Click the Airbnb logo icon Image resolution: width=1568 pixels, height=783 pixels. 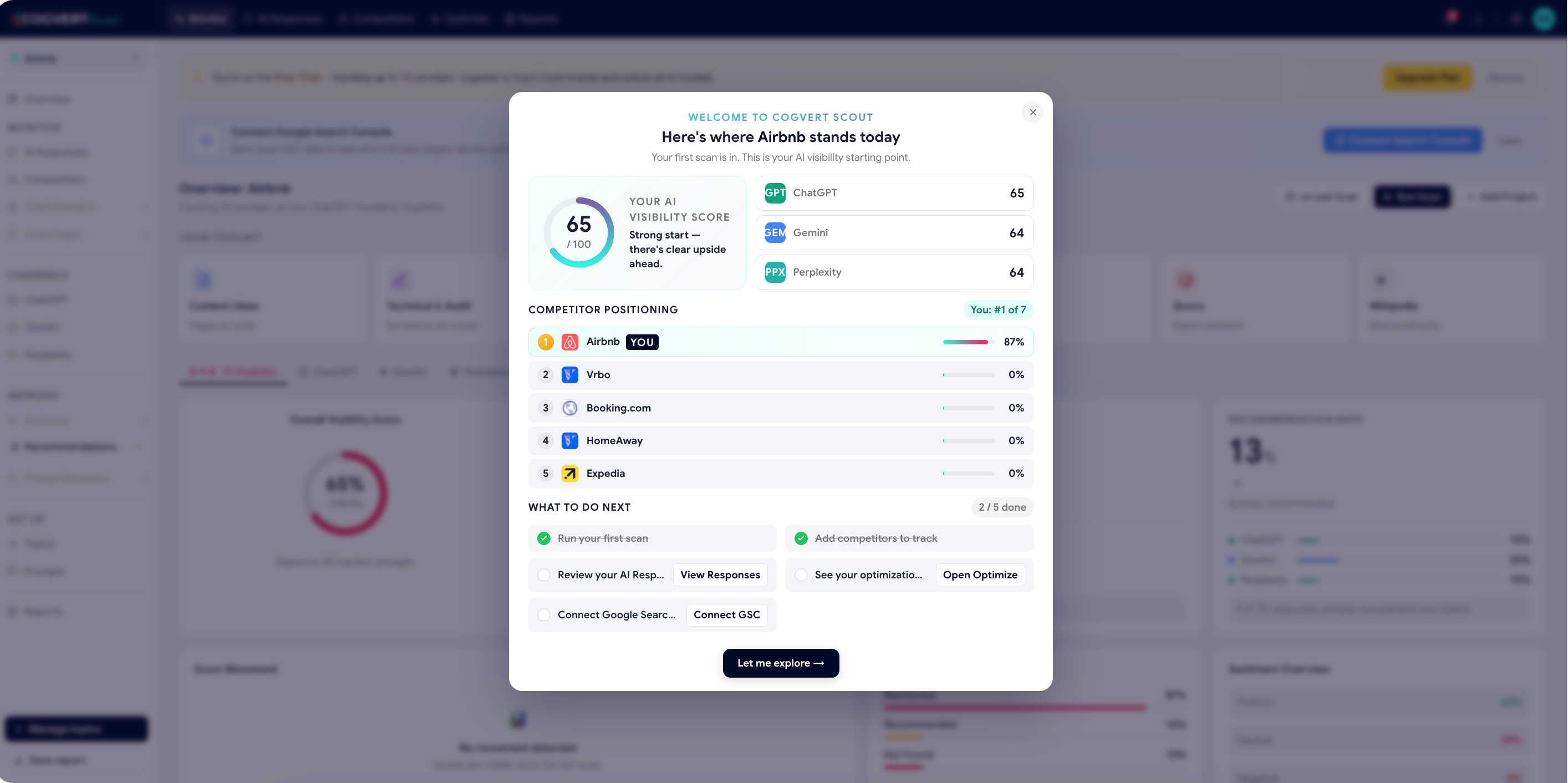point(570,342)
